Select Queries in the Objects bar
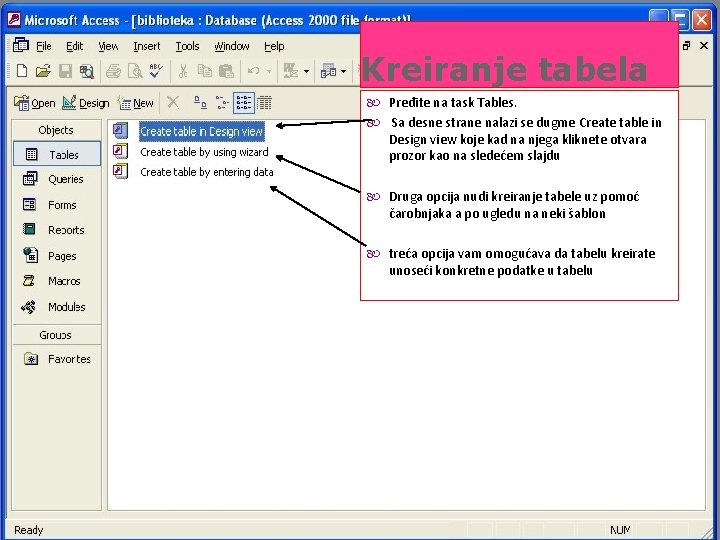This screenshot has width=720, height=540. 53,179
